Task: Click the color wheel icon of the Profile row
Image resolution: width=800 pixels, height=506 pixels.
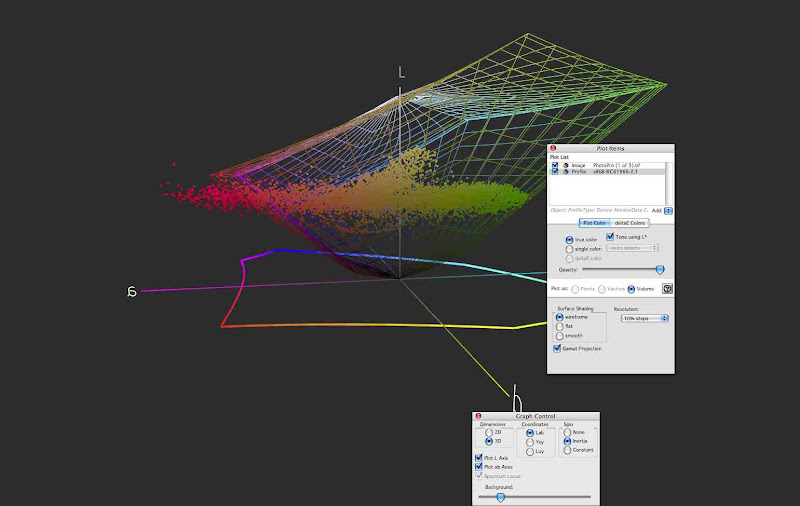Action: [x=565, y=172]
